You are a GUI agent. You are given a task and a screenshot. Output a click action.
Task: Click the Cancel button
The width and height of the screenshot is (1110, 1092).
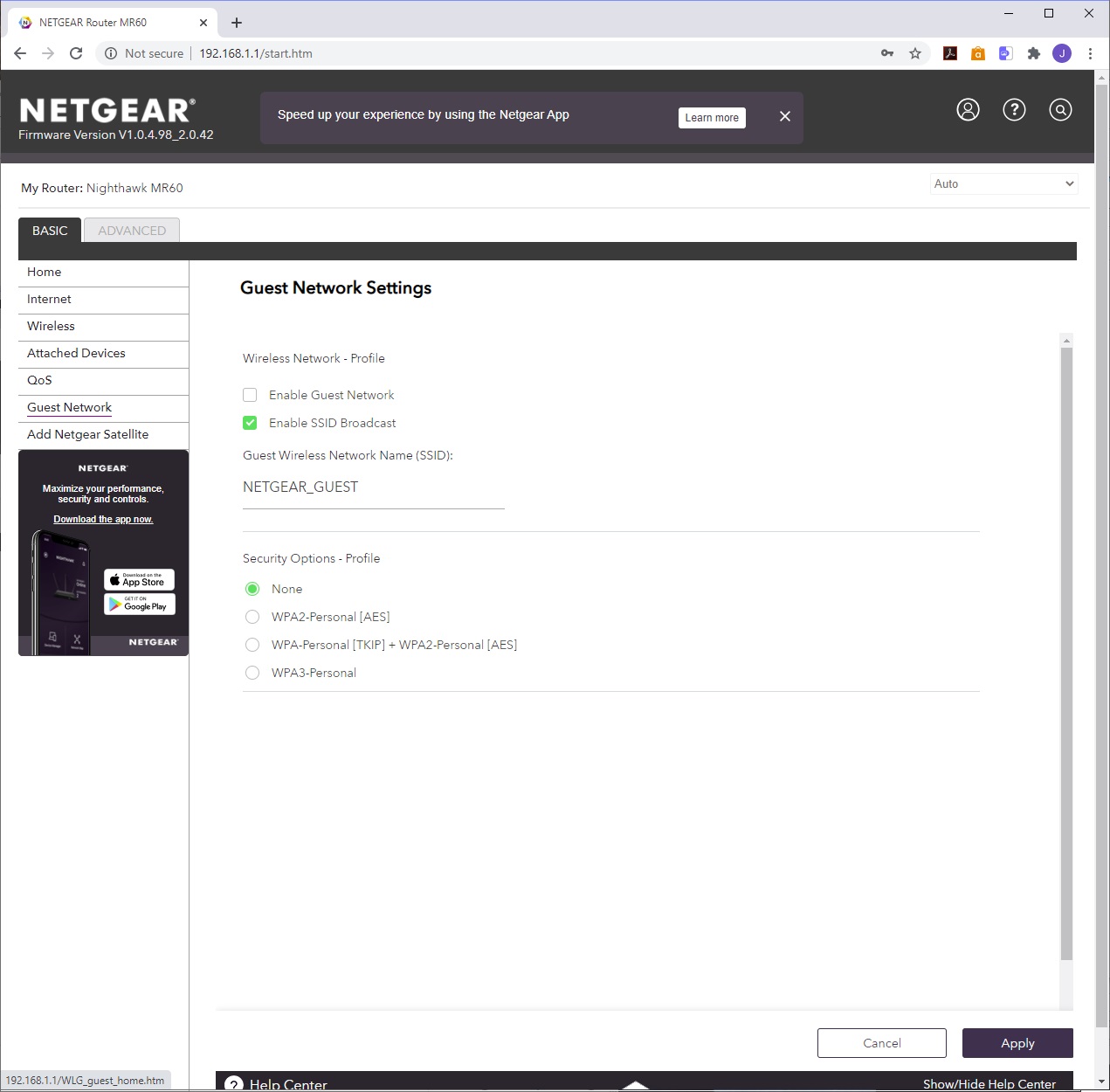point(882,1043)
